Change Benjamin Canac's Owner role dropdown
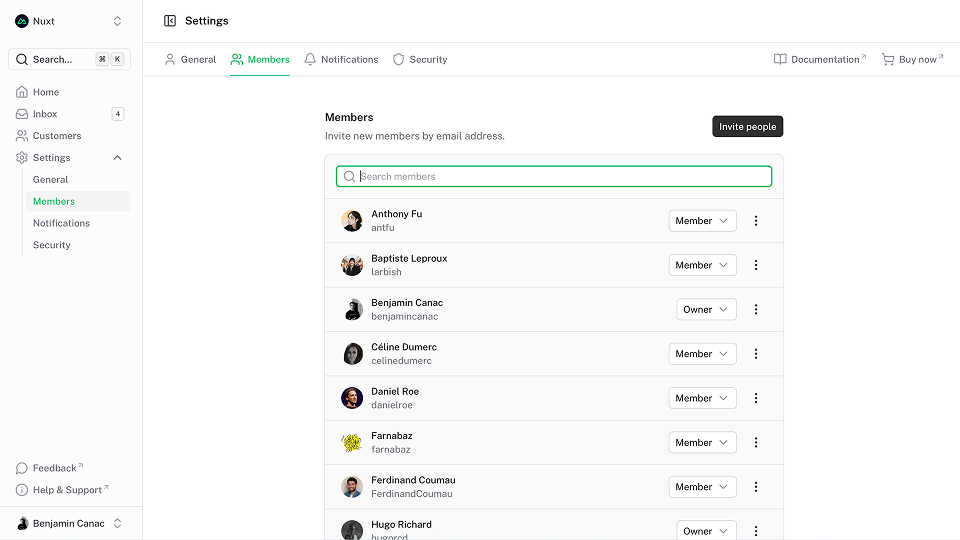Image resolution: width=960 pixels, height=540 pixels. pyautogui.click(x=706, y=310)
